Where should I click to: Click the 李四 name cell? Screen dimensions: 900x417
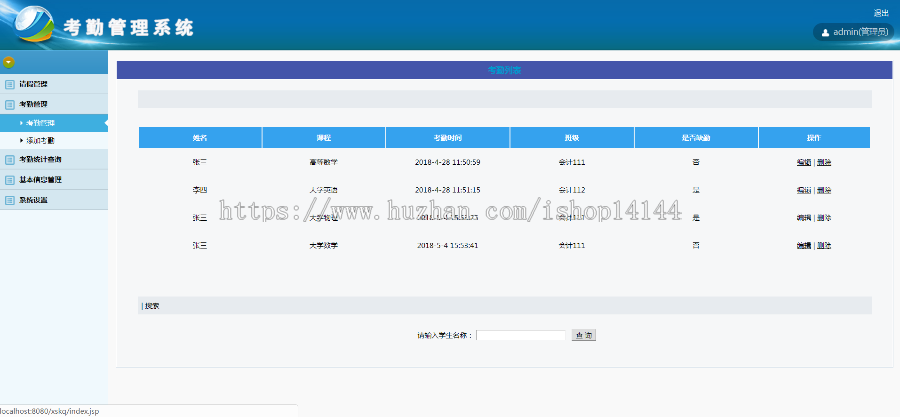(x=200, y=190)
